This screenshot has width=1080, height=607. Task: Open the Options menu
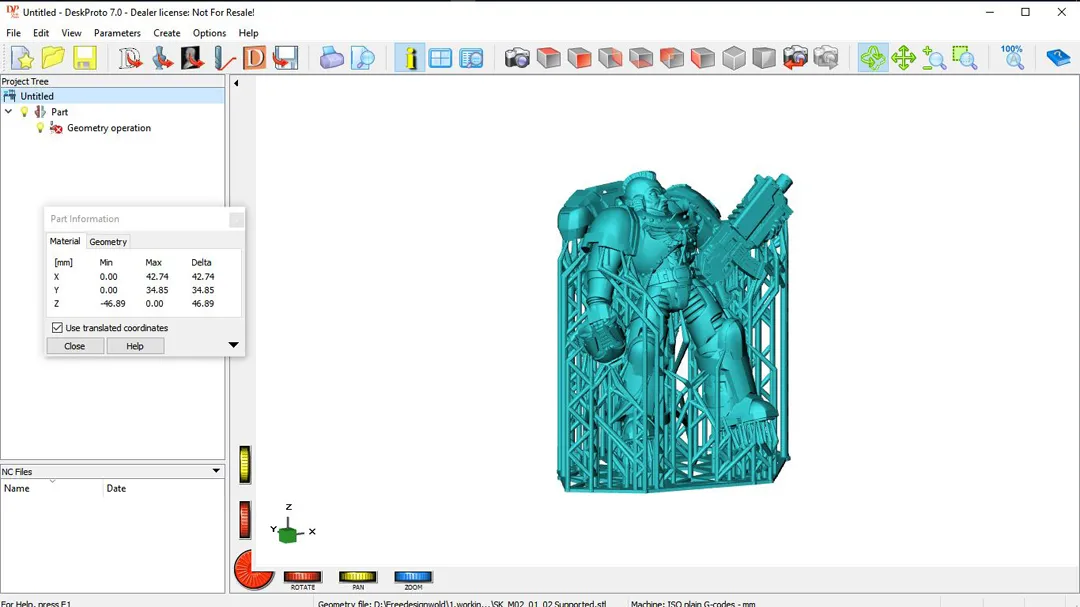[209, 33]
